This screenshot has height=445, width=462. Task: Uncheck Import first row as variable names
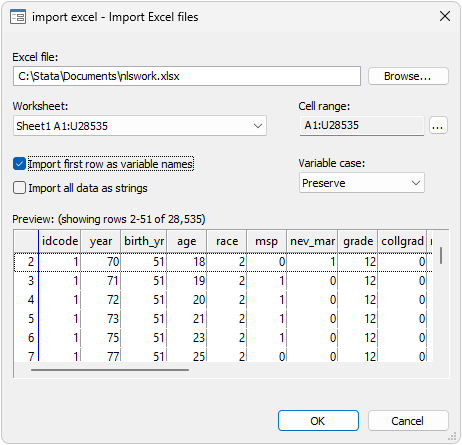click(19, 164)
